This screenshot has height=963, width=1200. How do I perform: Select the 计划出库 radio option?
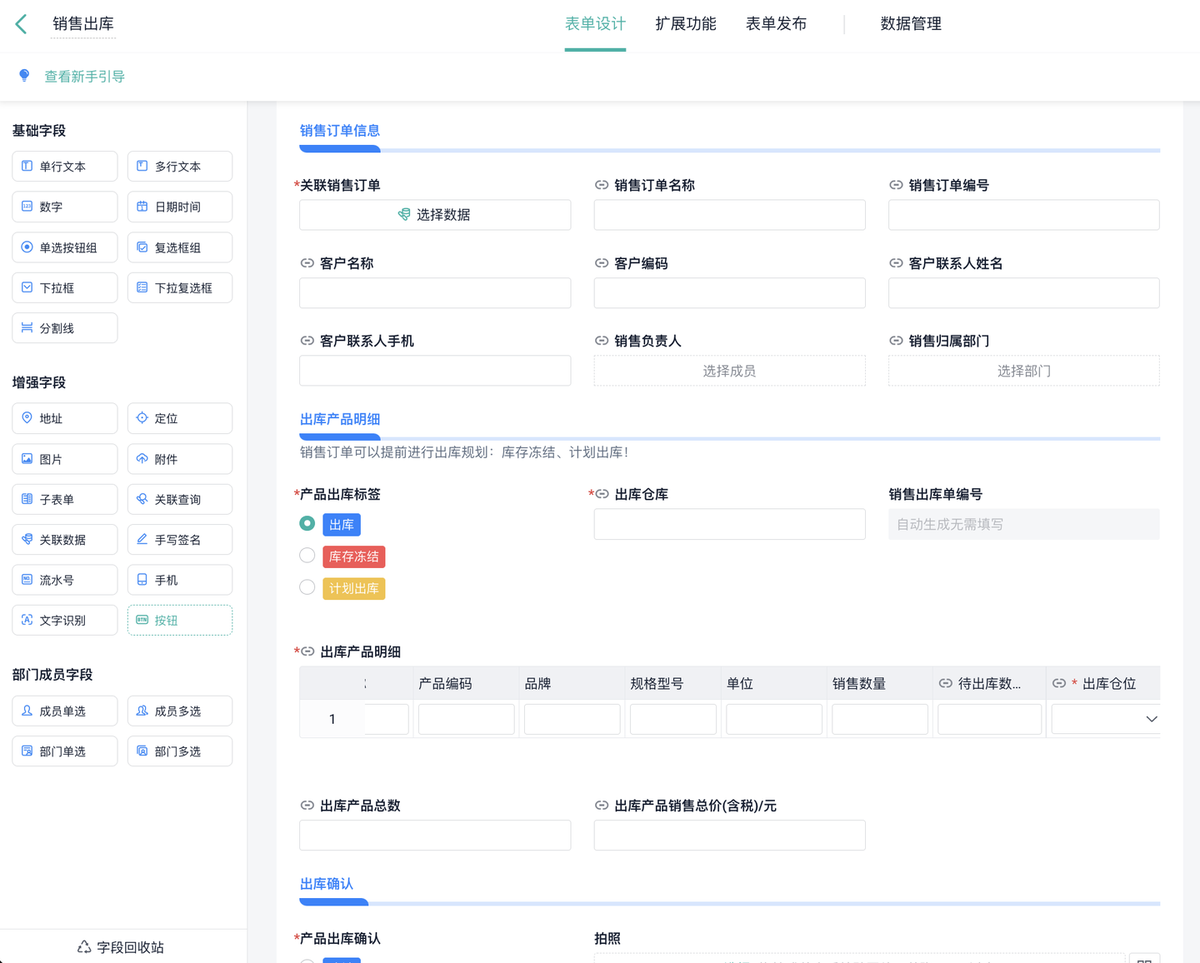click(307, 587)
